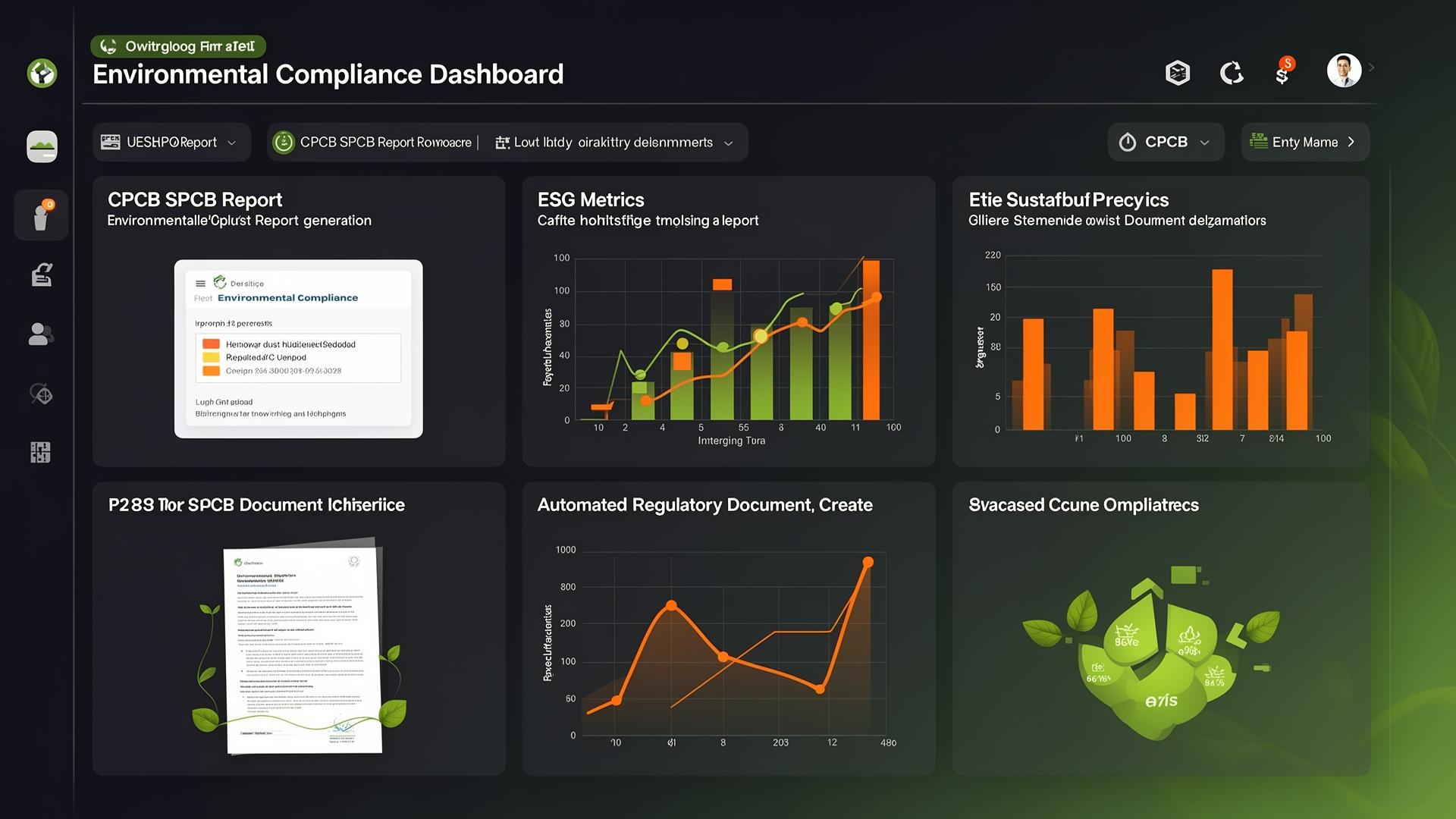Click the Automated Regulatory Document Create heading

pos(704,504)
